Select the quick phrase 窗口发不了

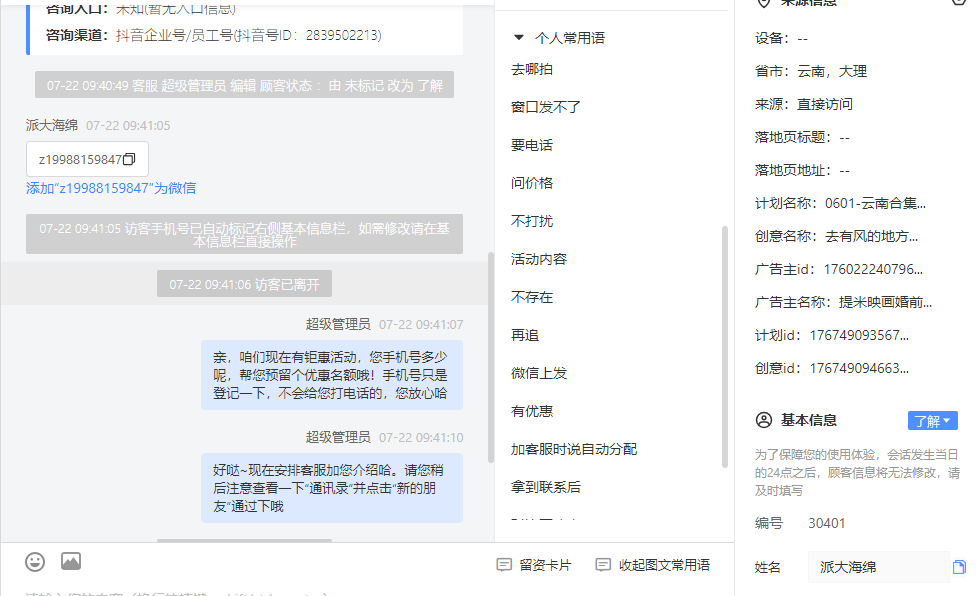[546, 107]
